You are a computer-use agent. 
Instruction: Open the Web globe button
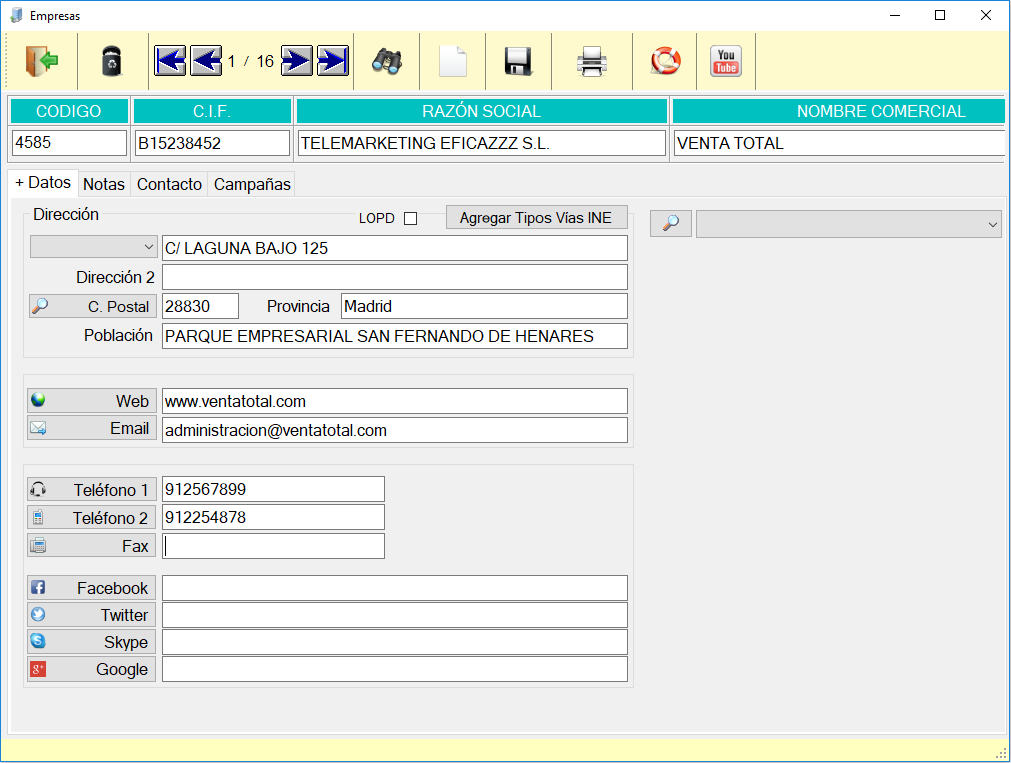[x=92, y=401]
